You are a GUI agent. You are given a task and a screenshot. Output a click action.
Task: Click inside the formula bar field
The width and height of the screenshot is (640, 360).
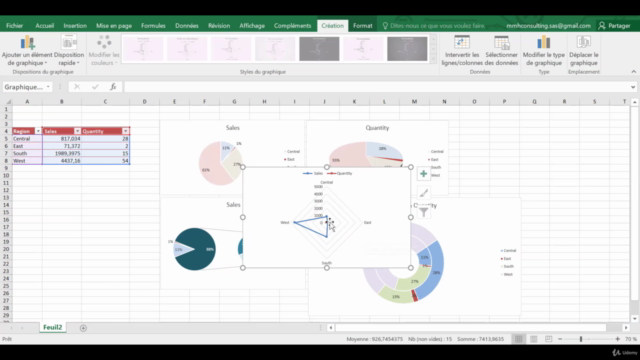(376, 87)
